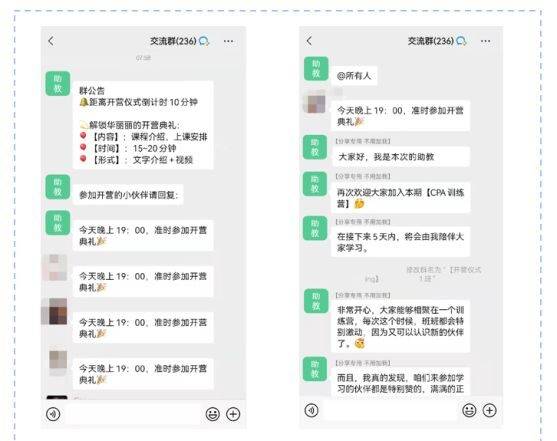This screenshot has width=557, height=441.
Task: Tap the back arrow in left chat
Action: coord(51,41)
